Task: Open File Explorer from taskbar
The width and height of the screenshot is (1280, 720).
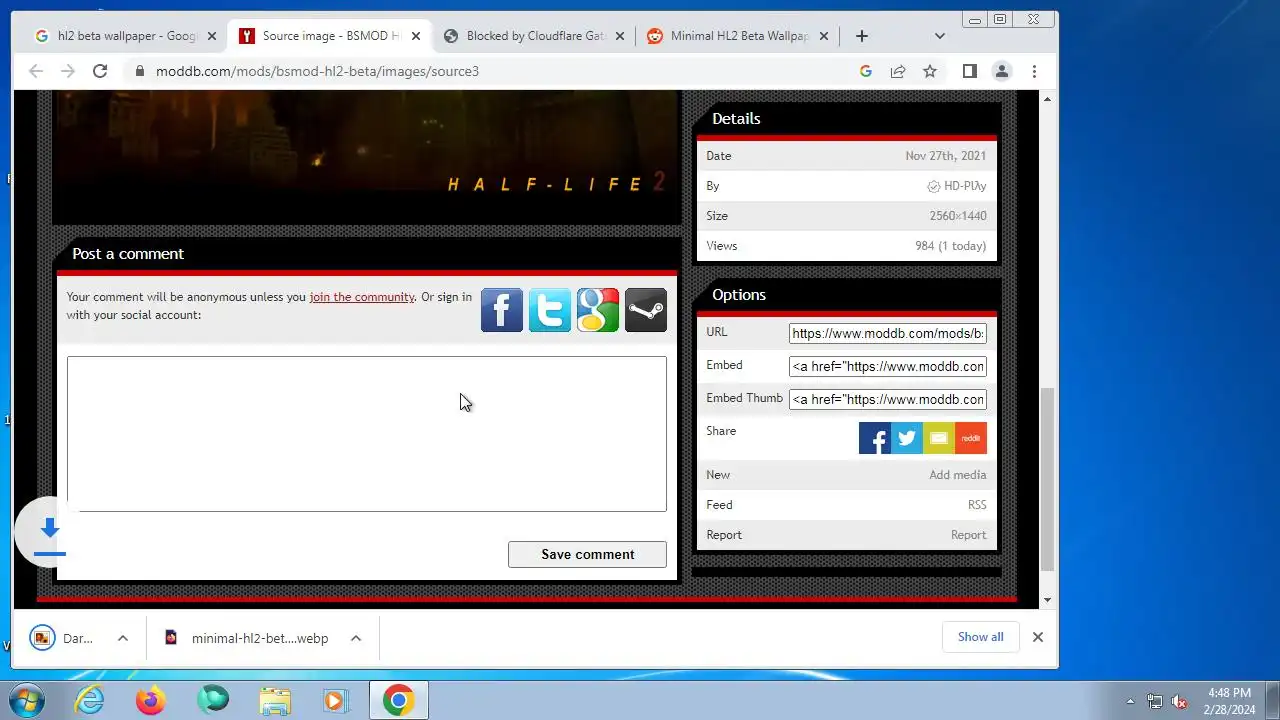Action: (275, 700)
